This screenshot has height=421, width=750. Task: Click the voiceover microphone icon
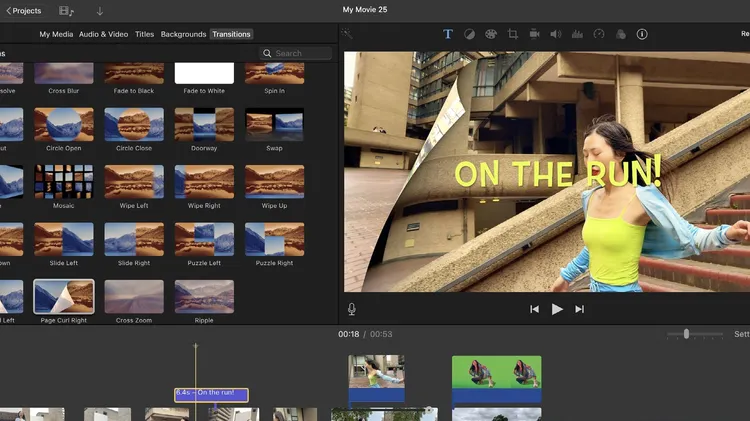[352, 309]
